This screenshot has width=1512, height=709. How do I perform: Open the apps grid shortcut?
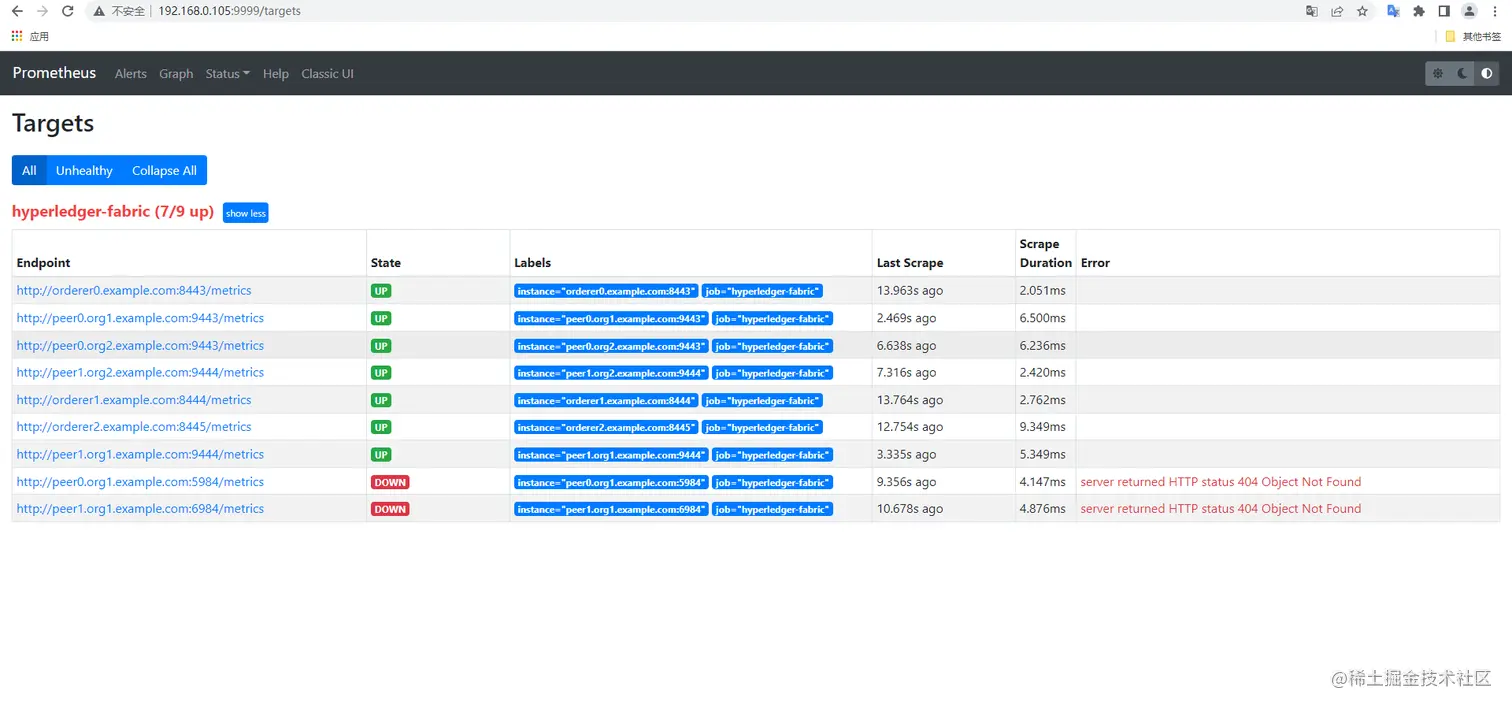(x=17, y=36)
